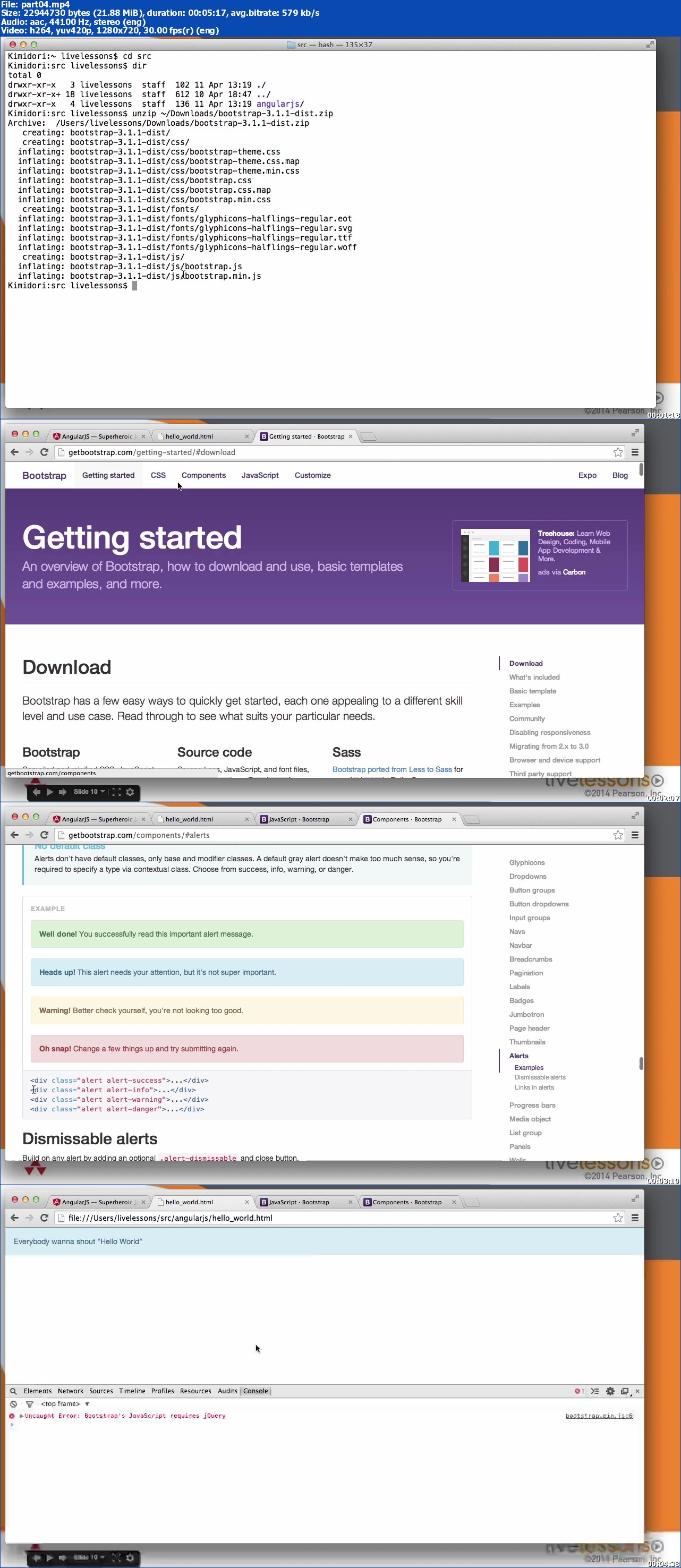This screenshot has width=681, height=1568.
Task: Open the DevTools Timeline tab
Action: [132, 1391]
